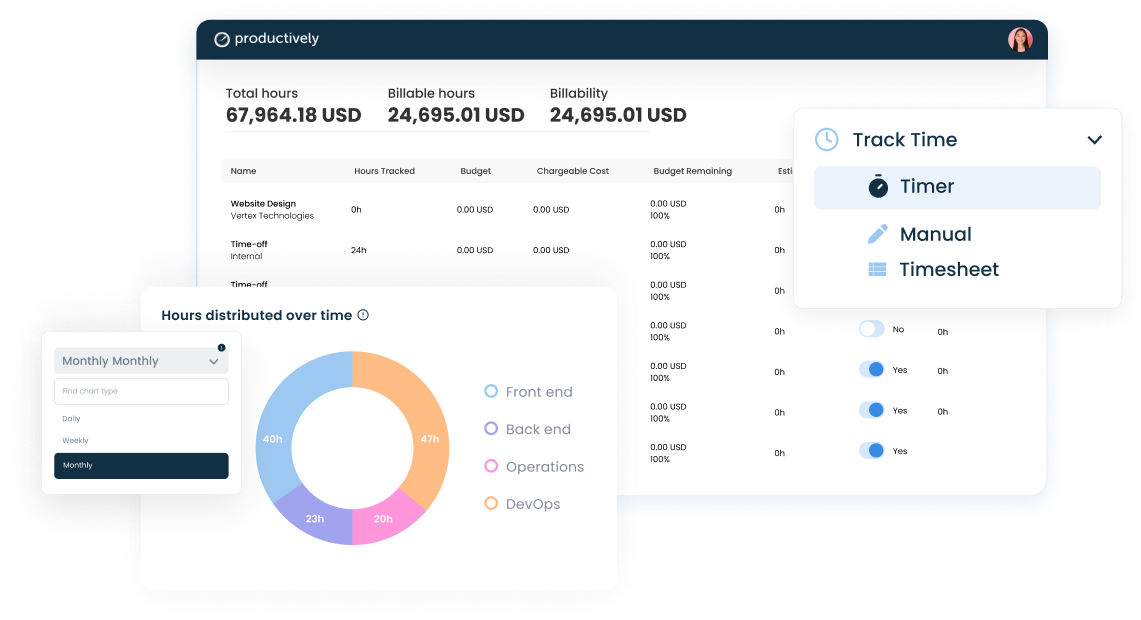This screenshot has width=1141, height=620.
Task: Sort by the Hours Tracked column header
Action: (384, 171)
